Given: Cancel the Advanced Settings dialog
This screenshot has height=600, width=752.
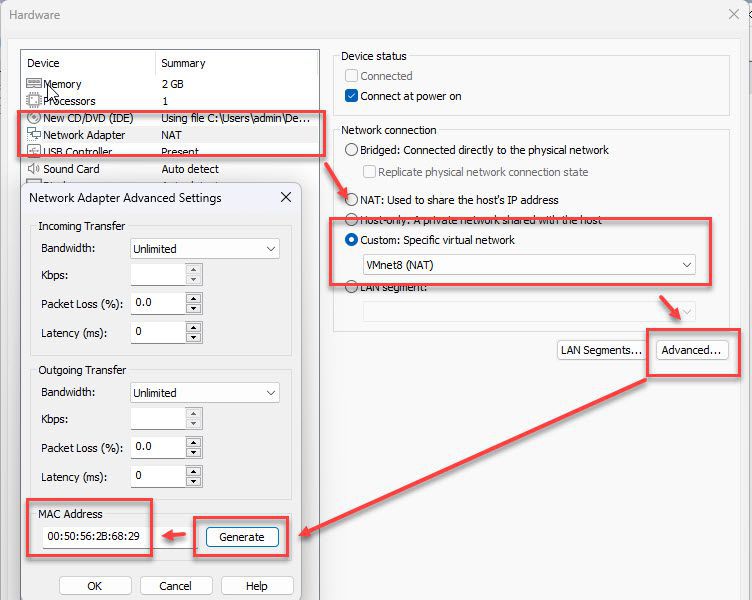Looking at the screenshot, I should (x=176, y=586).
